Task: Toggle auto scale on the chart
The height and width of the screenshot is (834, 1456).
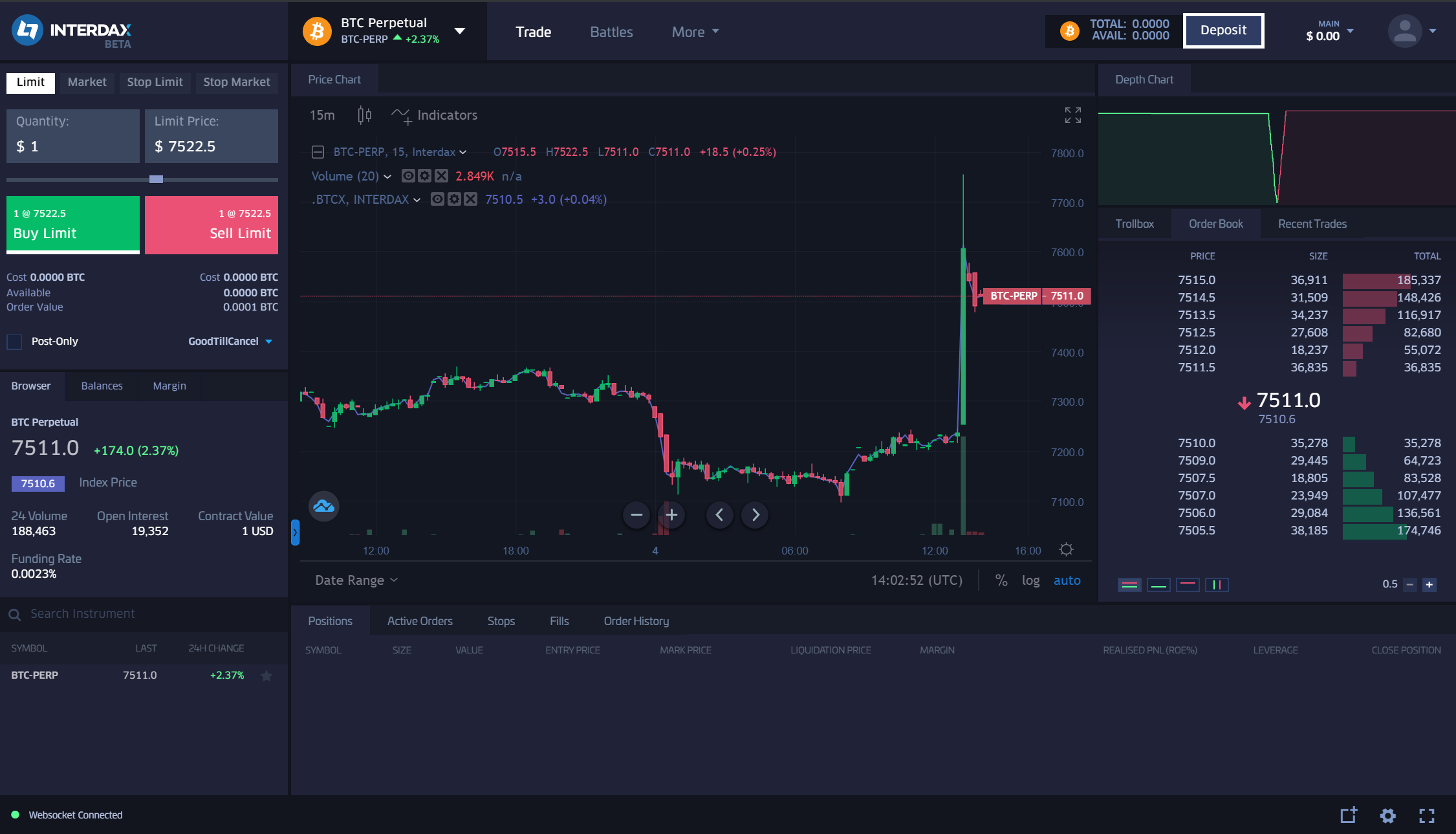Action: click(1067, 580)
